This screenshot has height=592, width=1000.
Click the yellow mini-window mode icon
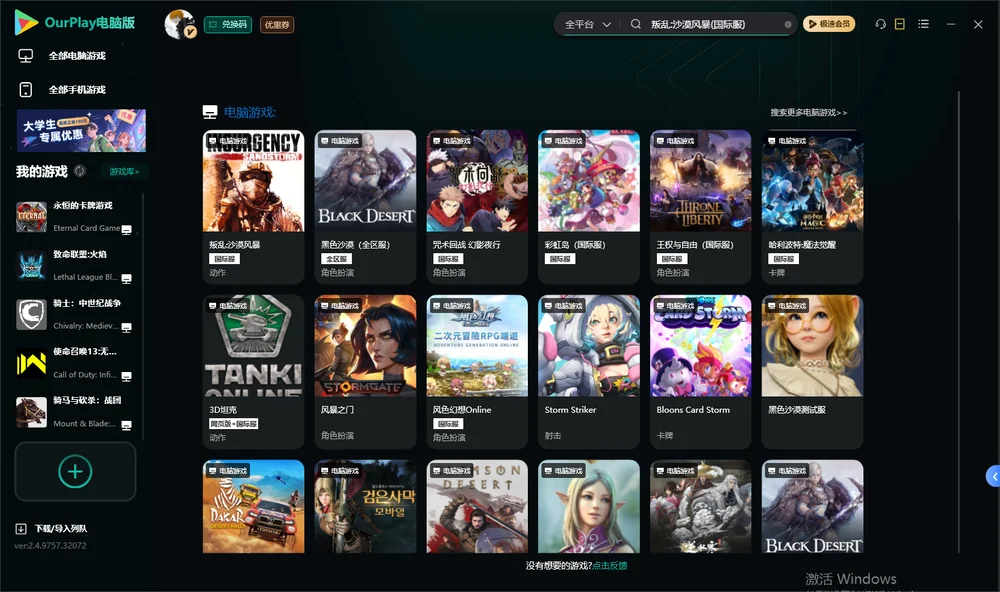pos(900,24)
